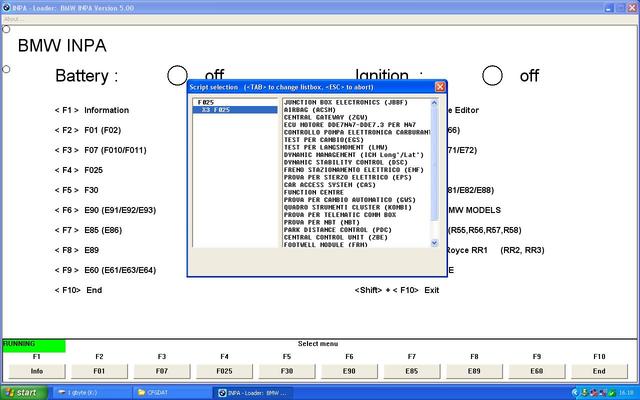
Task: Click the Ignition status indicator circle
Action: point(492,76)
